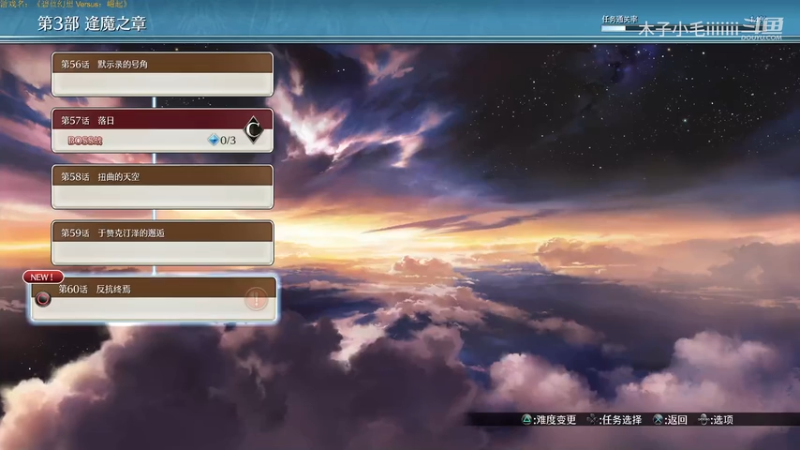This screenshot has width=800, height=450.
Task: Start new mission 第60话 反抗终焉
Action: 153,299
